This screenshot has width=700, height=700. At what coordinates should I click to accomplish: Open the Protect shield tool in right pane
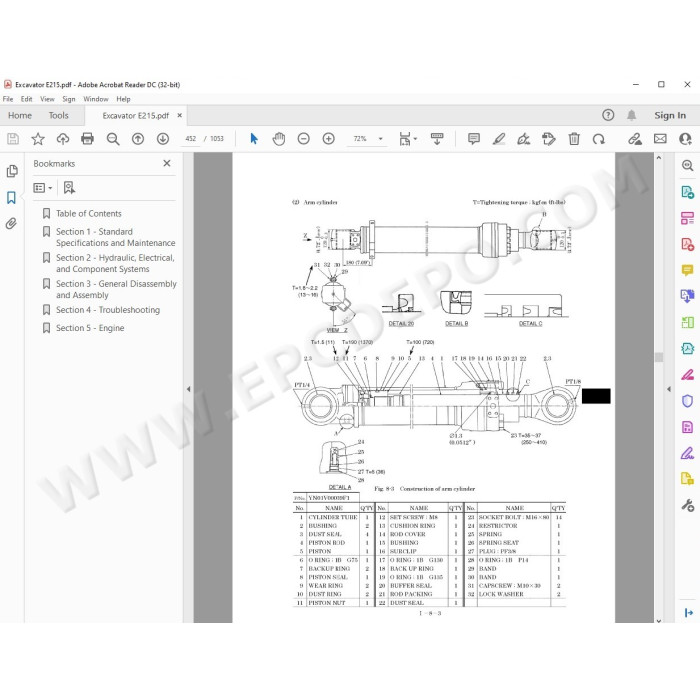688,401
